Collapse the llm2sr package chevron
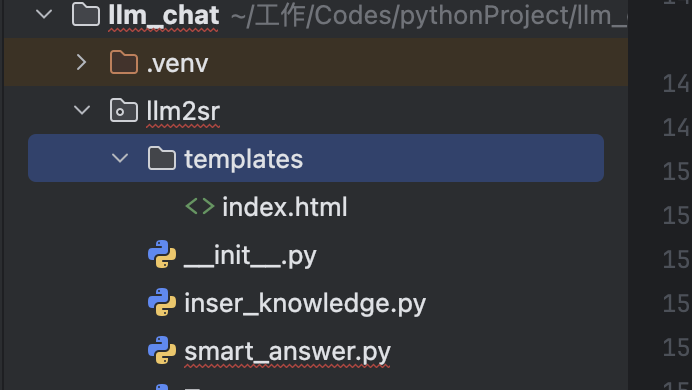Screen dimensions: 692x390 click(x=82, y=110)
